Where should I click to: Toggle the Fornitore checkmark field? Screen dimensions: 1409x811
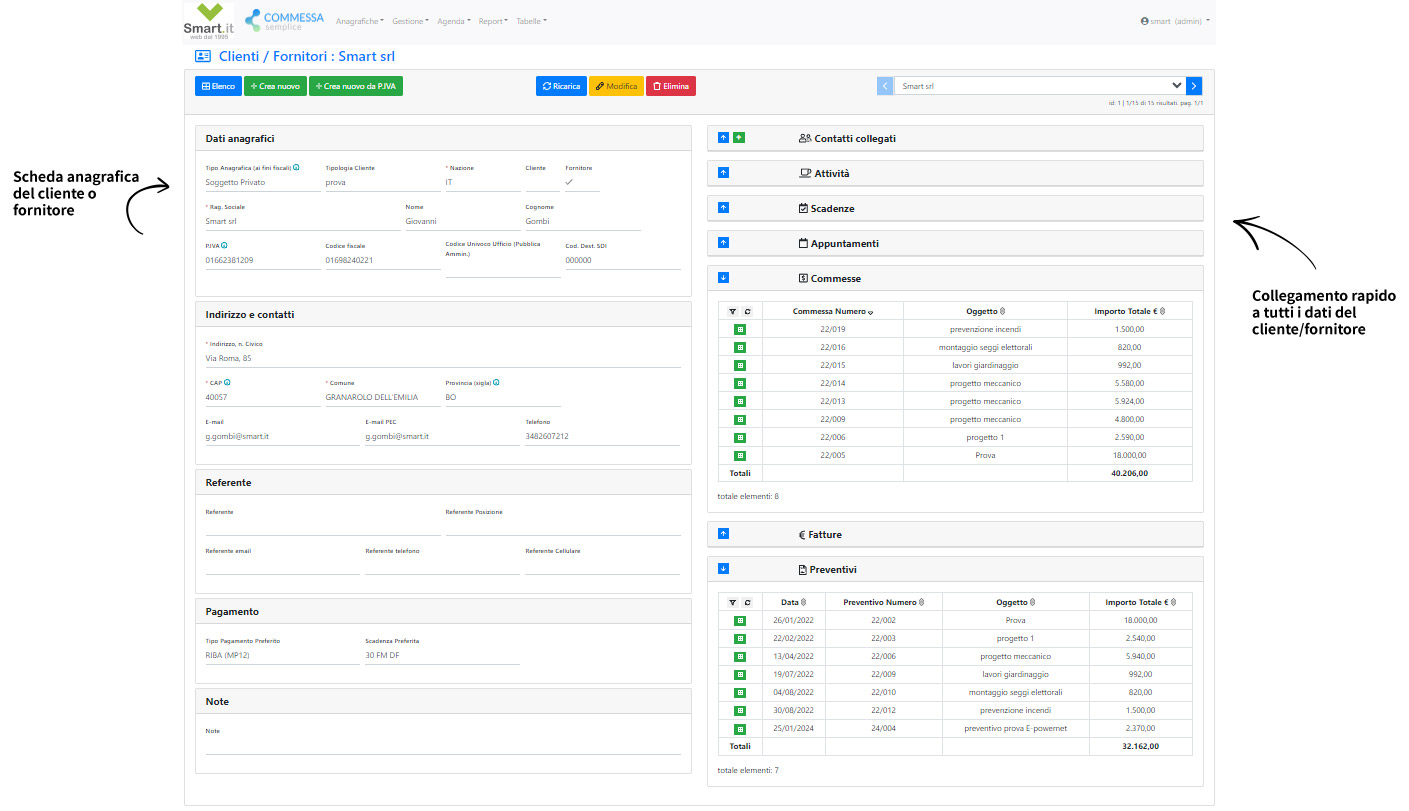click(582, 182)
